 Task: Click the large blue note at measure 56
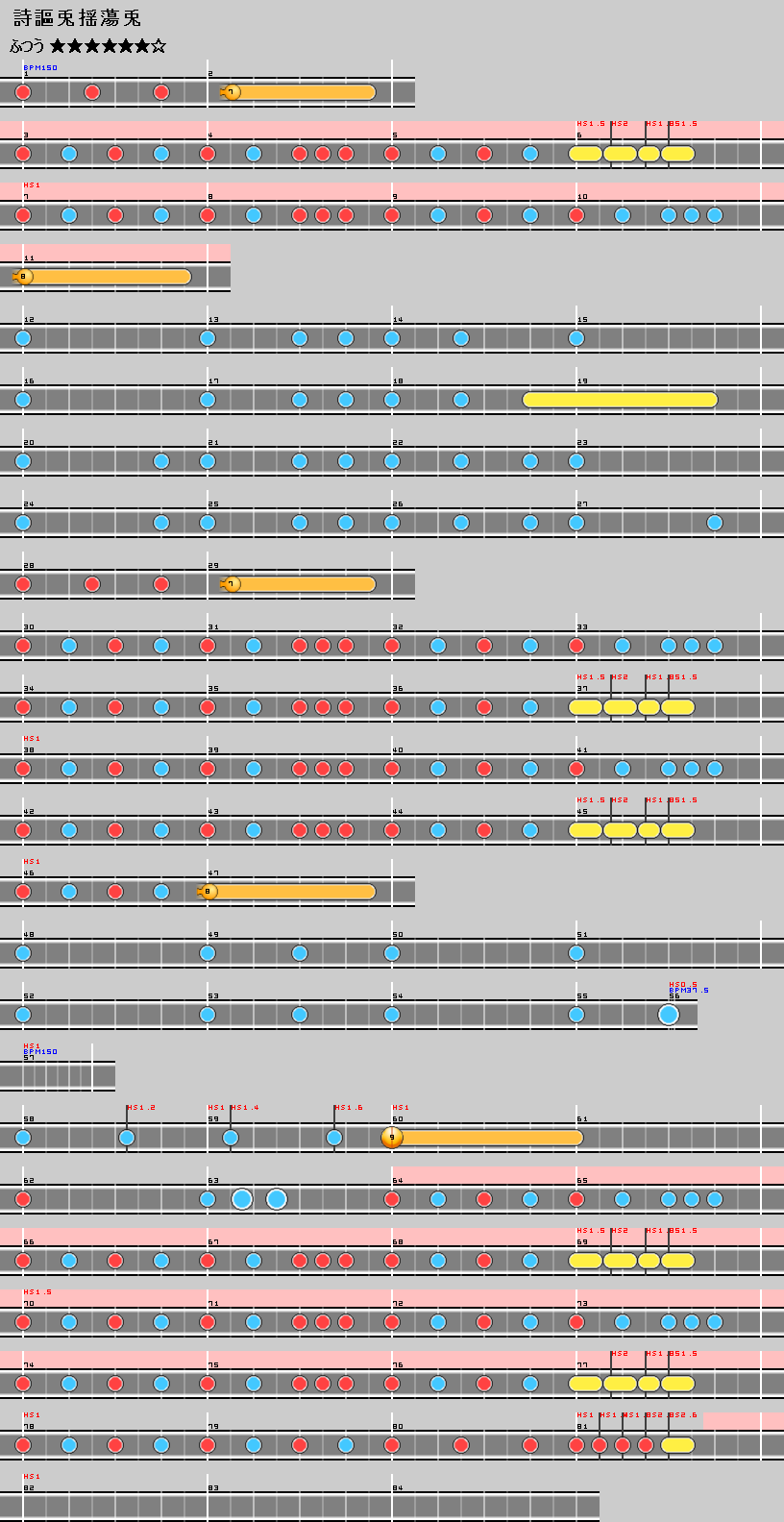tap(669, 1015)
